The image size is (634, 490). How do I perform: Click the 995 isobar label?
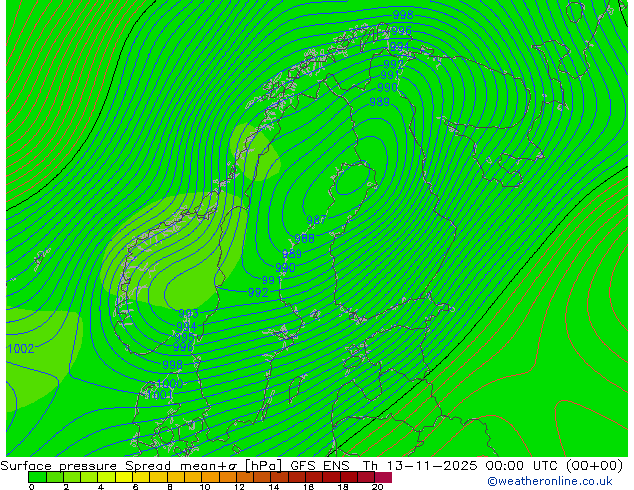(x=184, y=337)
